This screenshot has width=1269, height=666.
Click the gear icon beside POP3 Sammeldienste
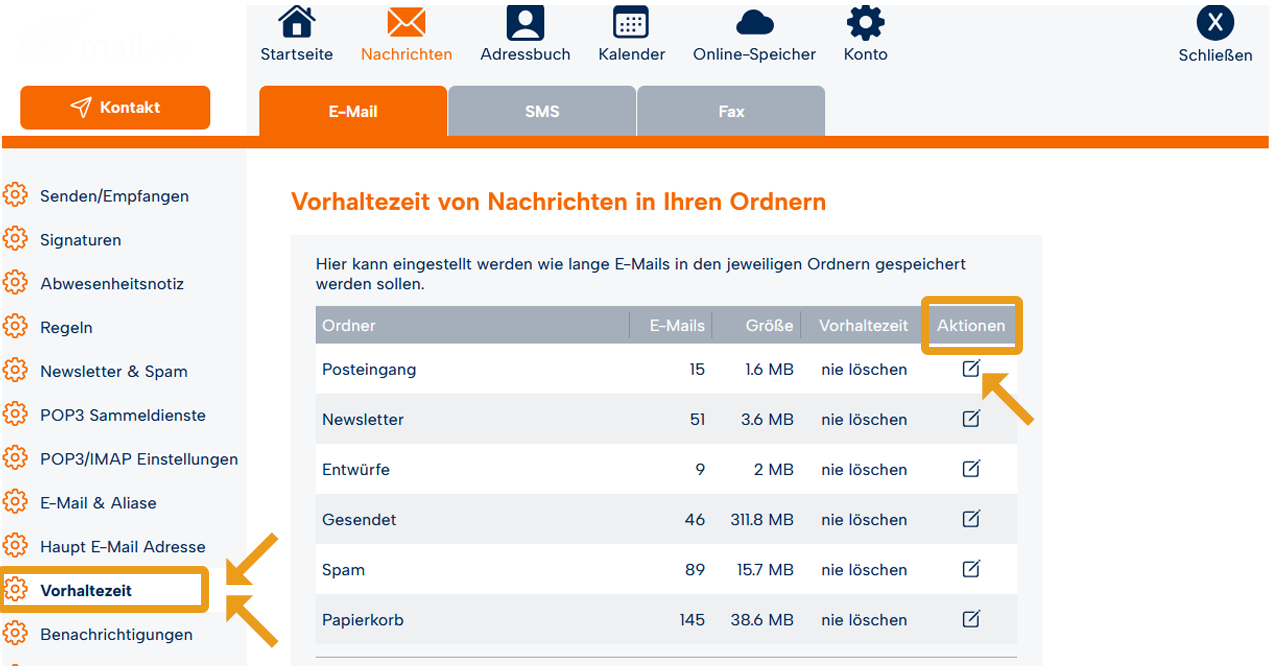pos(15,414)
